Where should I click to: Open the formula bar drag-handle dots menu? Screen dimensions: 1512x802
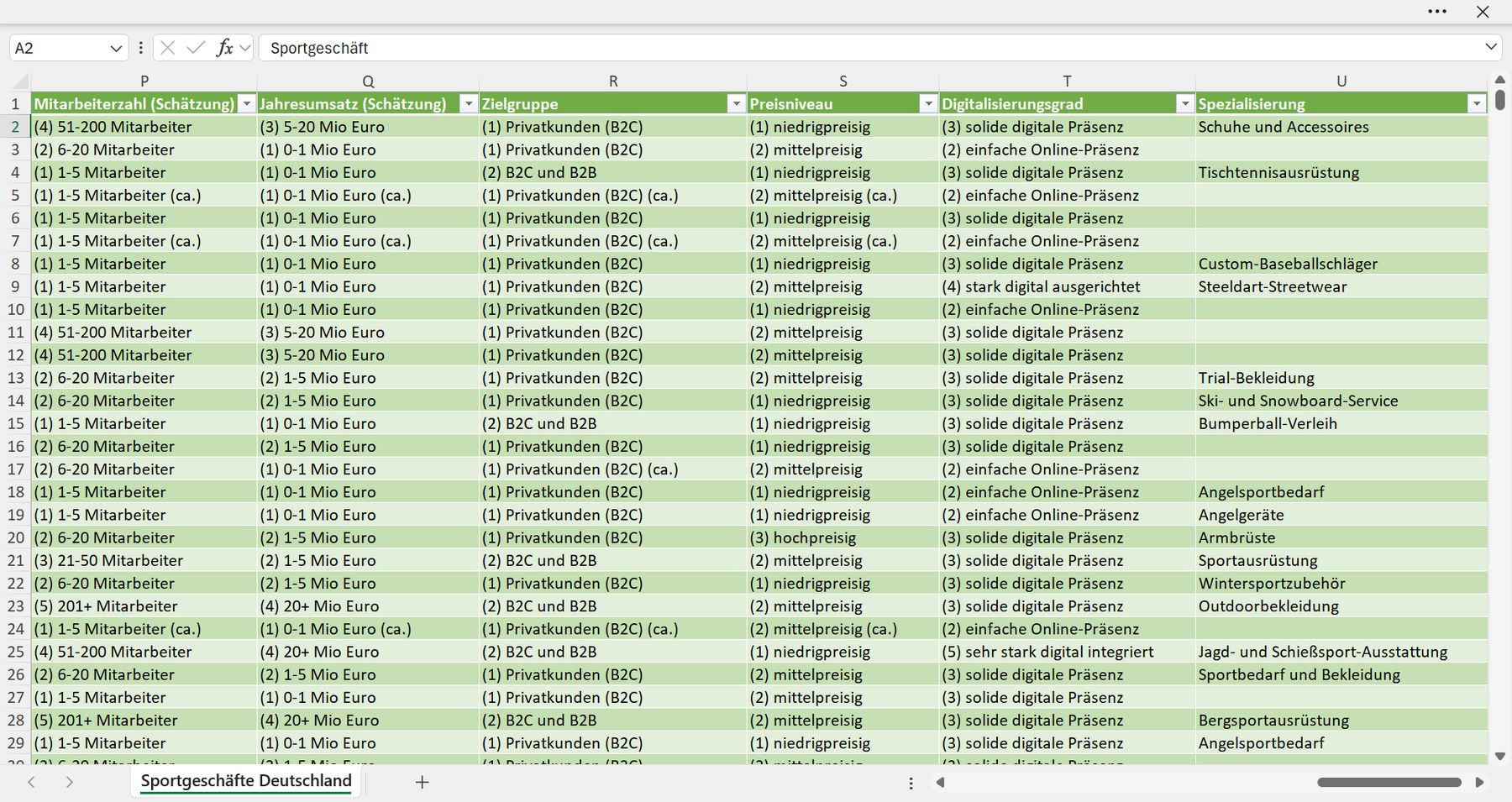coord(140,48)
